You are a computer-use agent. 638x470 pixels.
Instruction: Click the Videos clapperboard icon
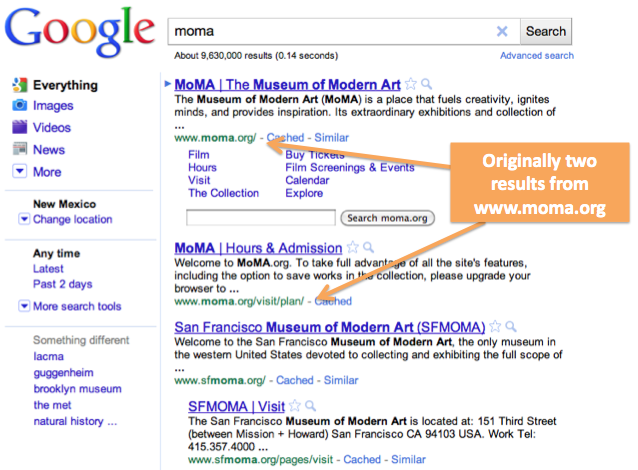pos(20,127)
